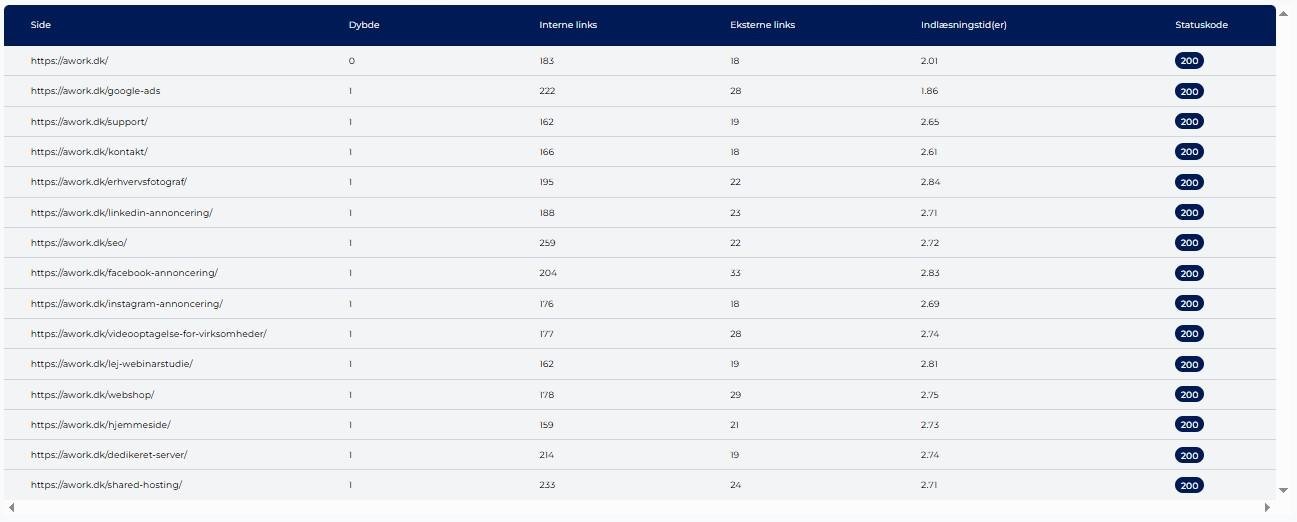Click the scroll-down arrow of vertical scrollbar

coord(1284,490)
